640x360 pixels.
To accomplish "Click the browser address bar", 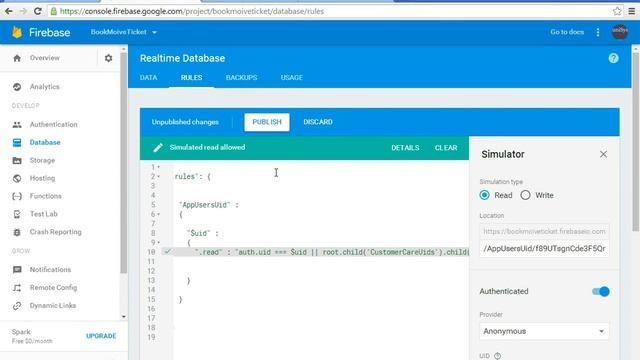I will 331,11.
